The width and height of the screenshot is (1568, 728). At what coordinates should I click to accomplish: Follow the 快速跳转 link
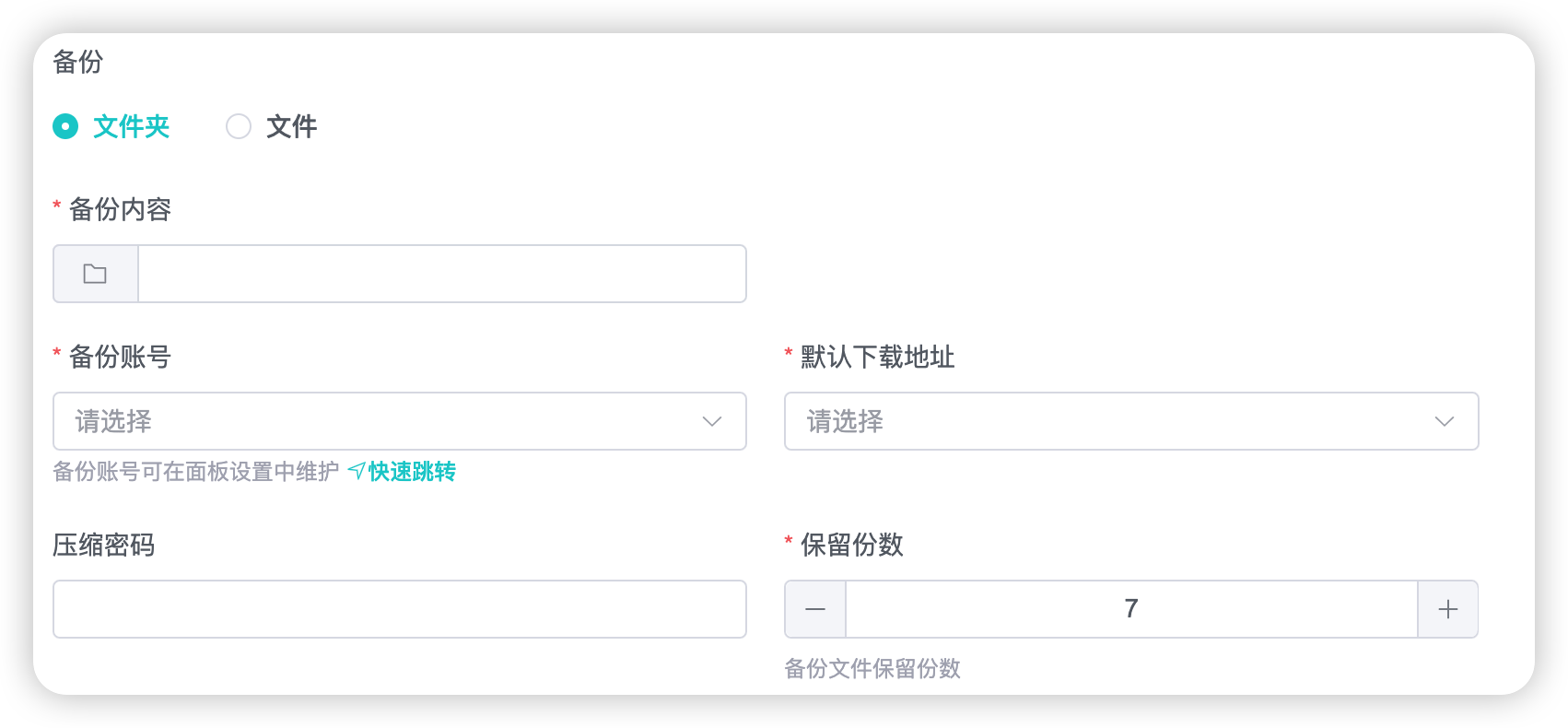click(413, 472)
